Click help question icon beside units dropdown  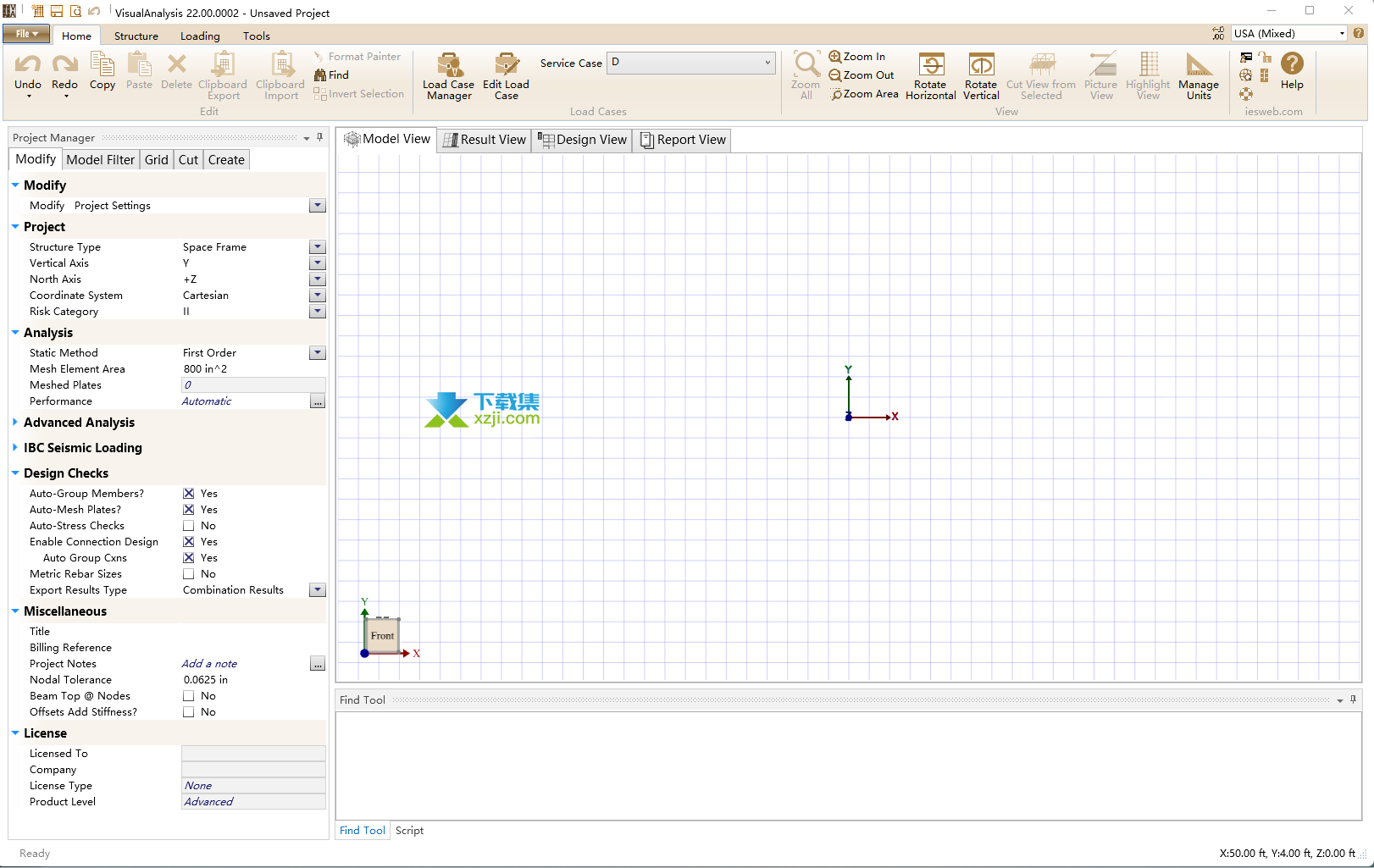[1359, 33]
